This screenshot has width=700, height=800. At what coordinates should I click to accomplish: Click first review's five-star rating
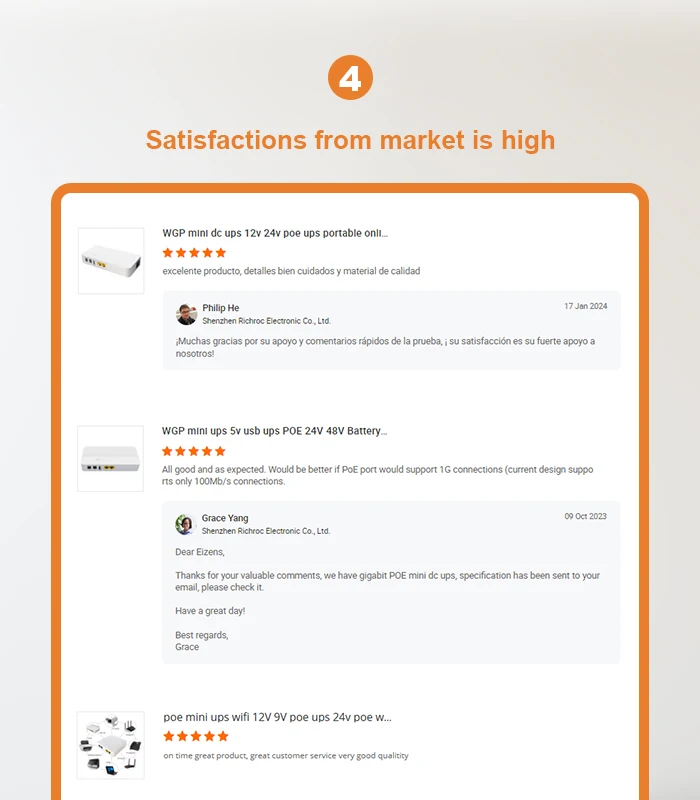point(195,253)
